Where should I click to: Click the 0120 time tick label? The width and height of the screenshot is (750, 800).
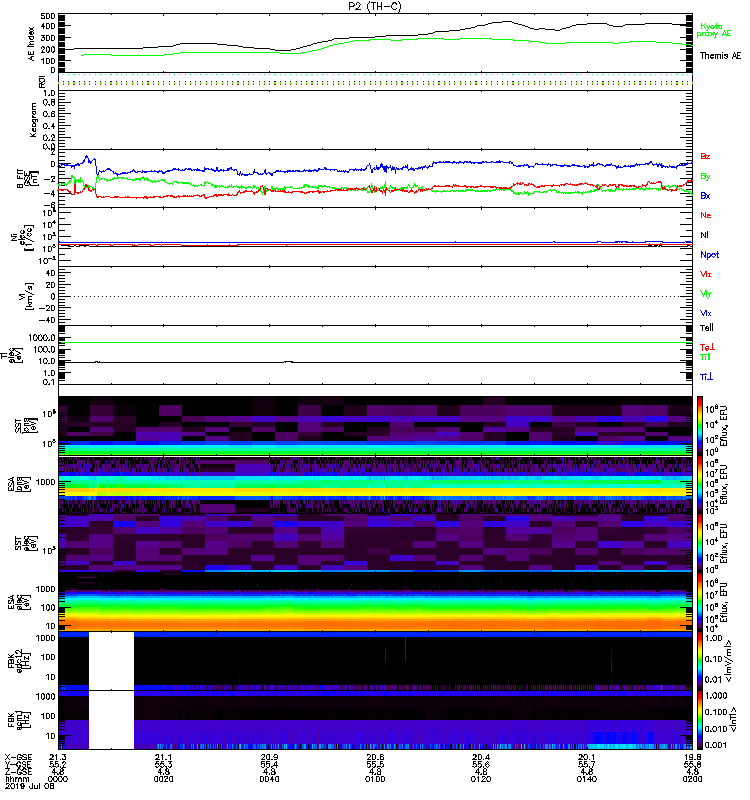[481, 779]
